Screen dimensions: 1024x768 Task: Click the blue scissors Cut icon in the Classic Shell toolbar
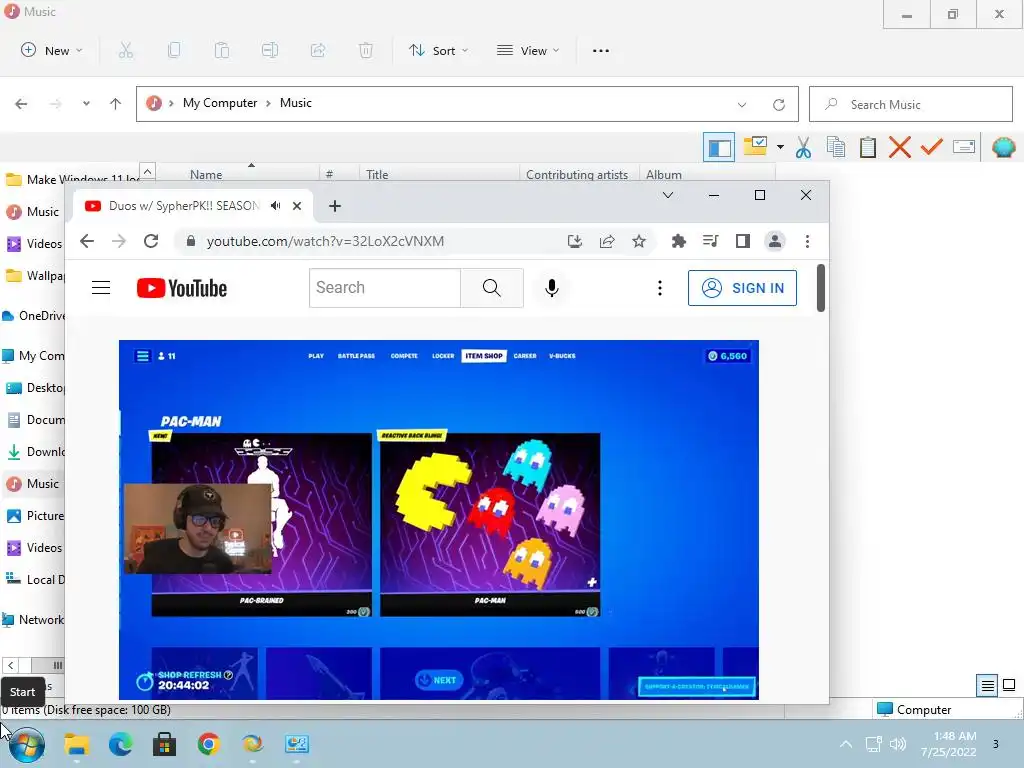click(x=803, y=148)
